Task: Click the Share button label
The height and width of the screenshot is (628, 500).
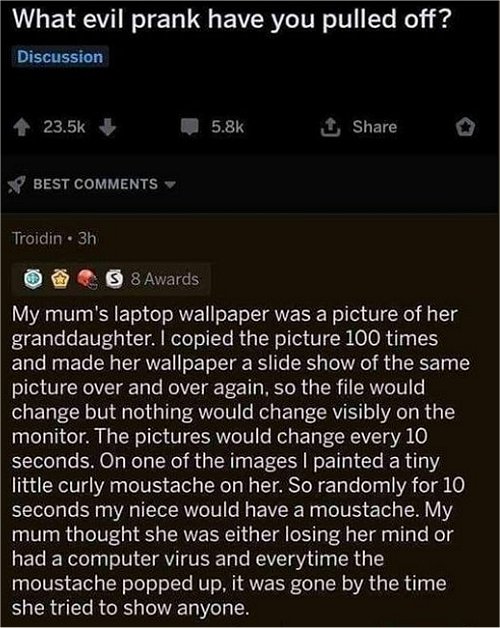Action: pyautogui.click(x=375, y=127)
